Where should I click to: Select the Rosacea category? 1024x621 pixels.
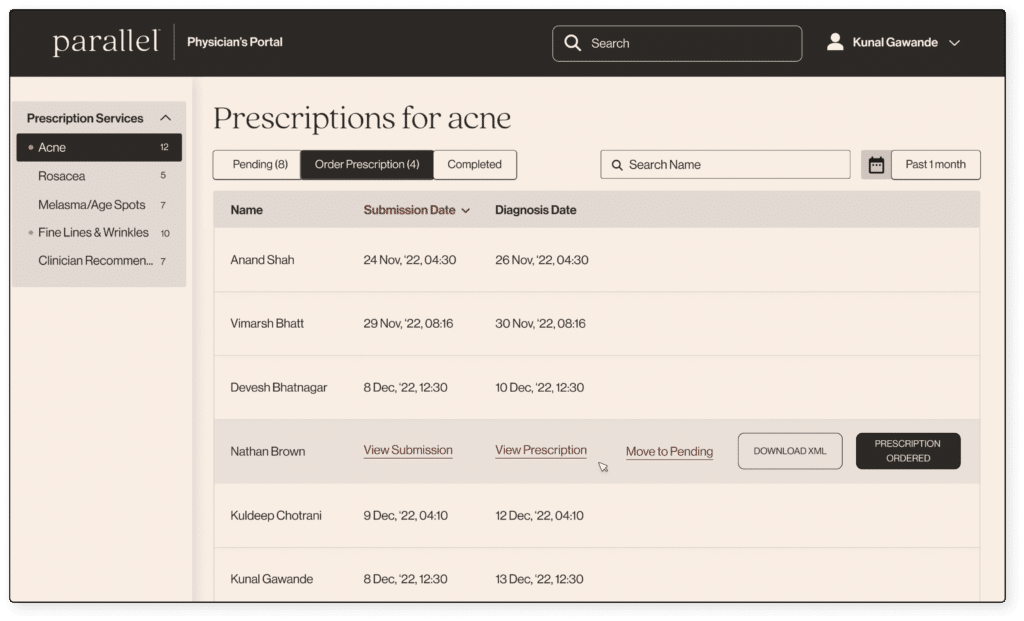click(x=61, y=176)
